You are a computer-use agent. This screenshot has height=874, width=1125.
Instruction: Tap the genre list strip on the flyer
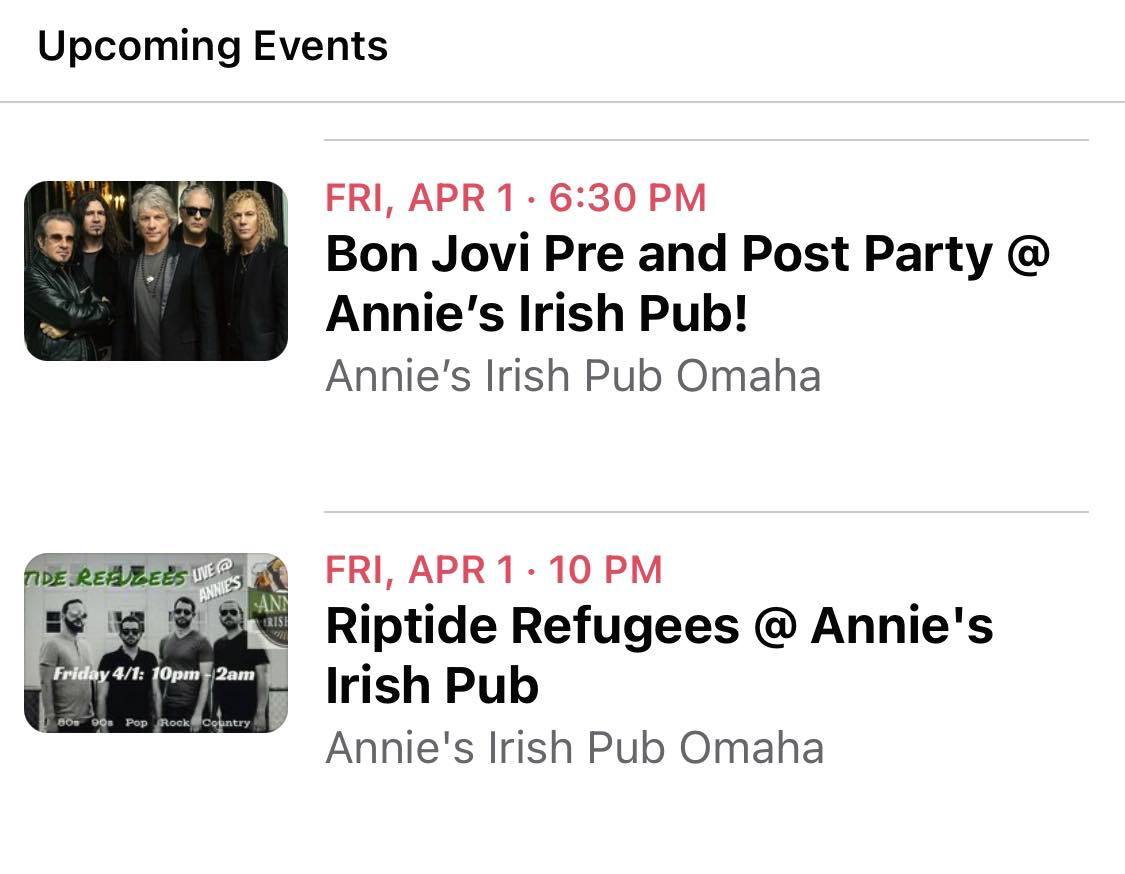(x=150, y=722)
